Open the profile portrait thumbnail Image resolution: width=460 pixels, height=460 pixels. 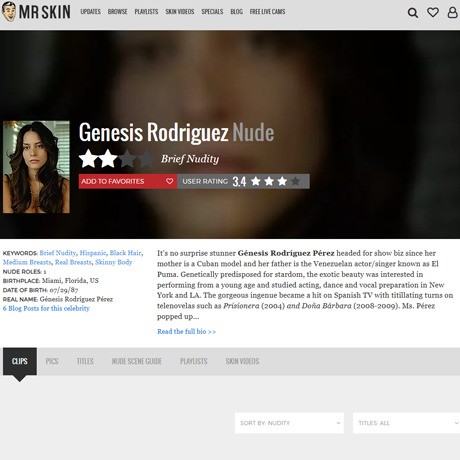tap(36, 167)
